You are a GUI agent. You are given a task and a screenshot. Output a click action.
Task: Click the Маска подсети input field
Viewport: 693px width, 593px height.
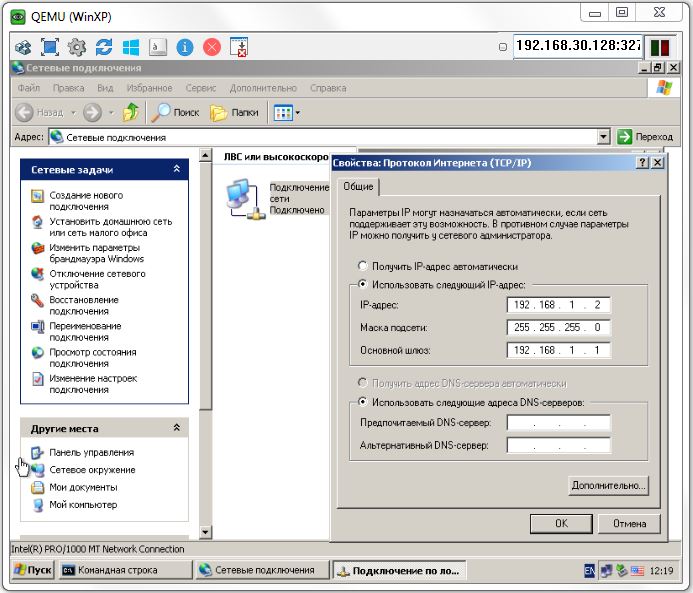559,327
